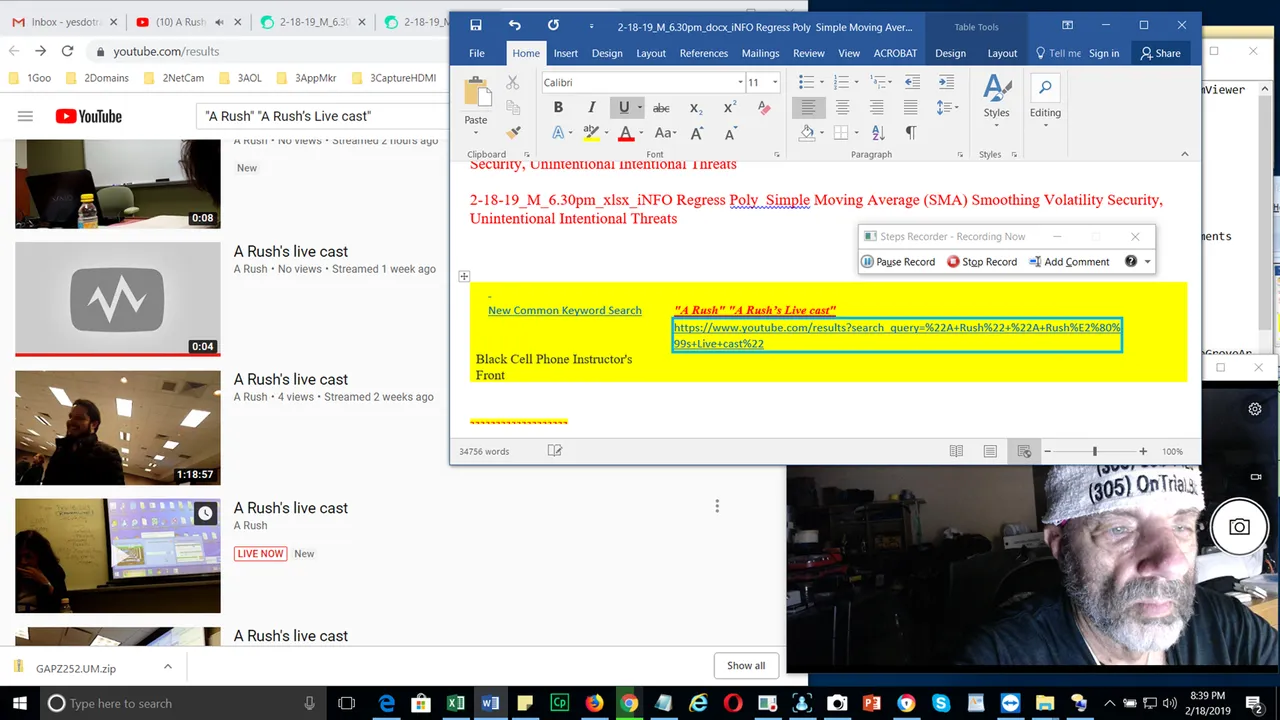Apply the yellow text highlight color

[590, 133]
